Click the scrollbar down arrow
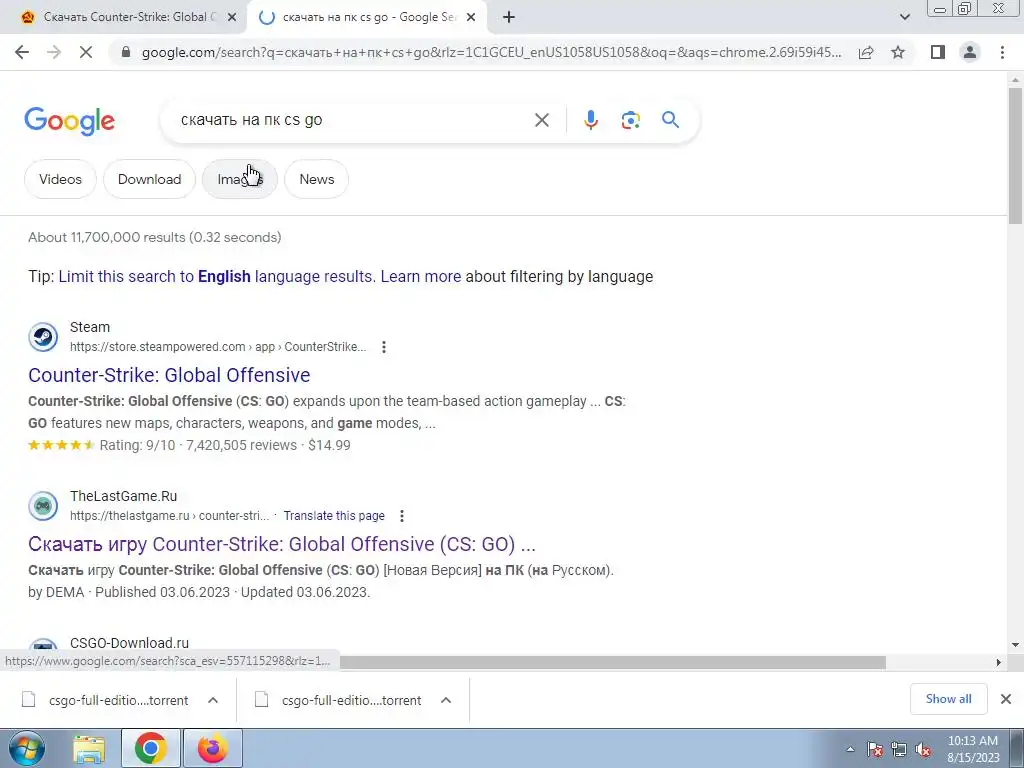 pyautogui.click(x=1015, y=645)
